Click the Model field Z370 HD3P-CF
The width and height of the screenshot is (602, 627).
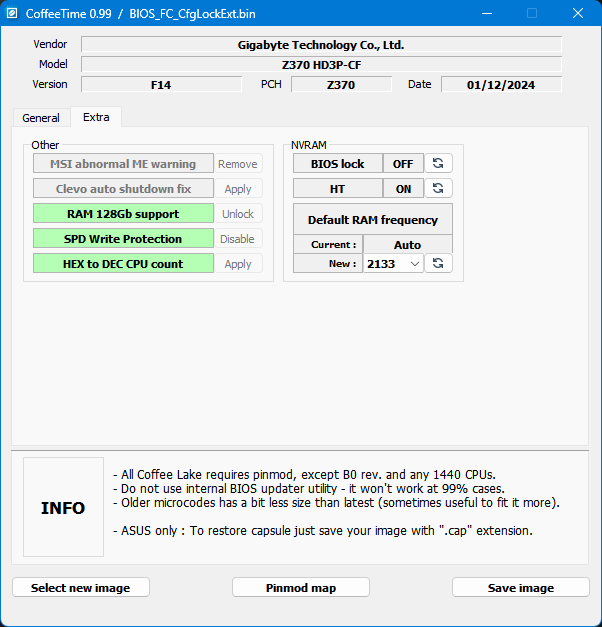tap(321, 65)
